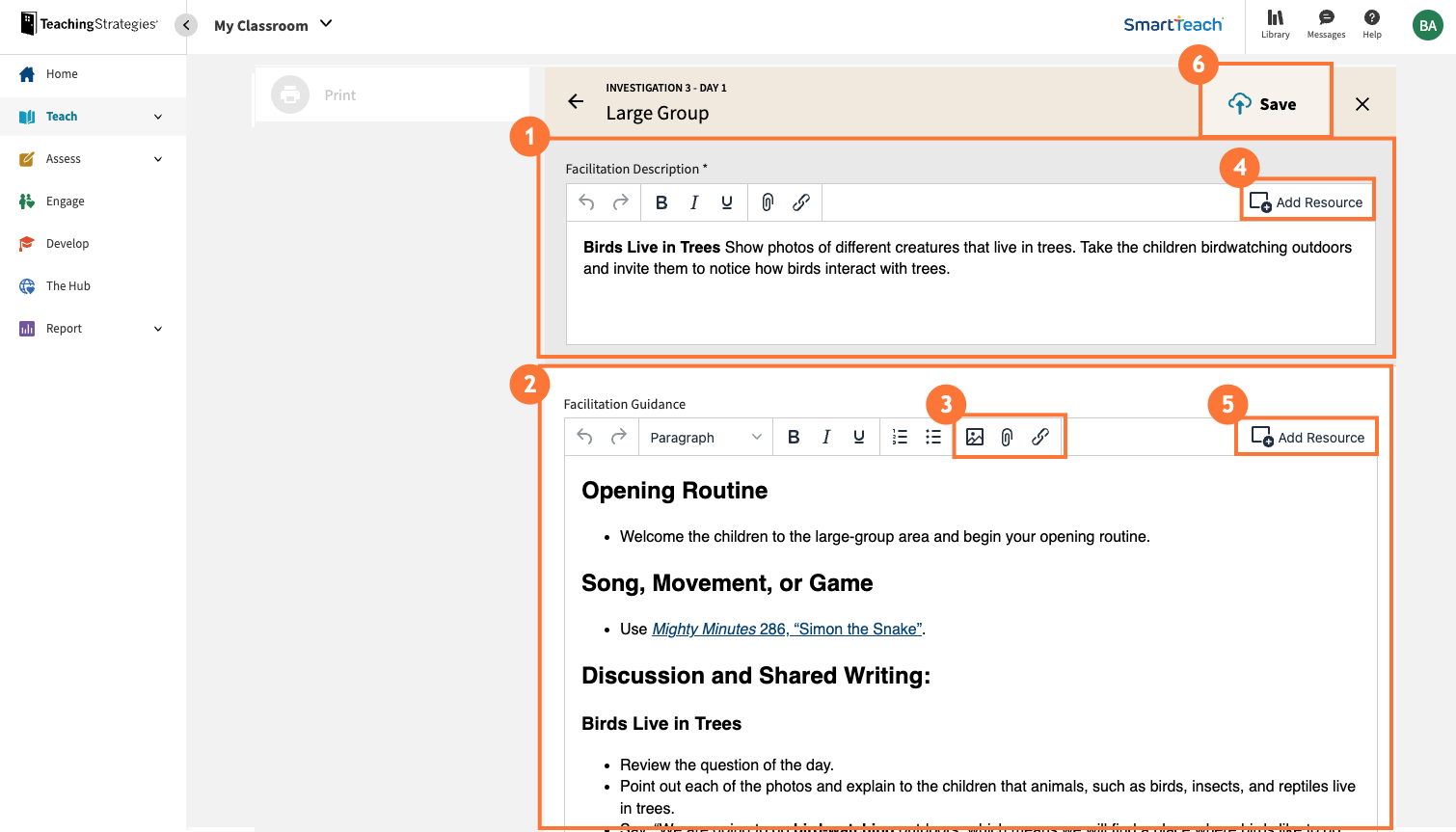Select the Underline icon in Facilitation Description toolbar
This screenshot has height=832, width=1456.
726,202
